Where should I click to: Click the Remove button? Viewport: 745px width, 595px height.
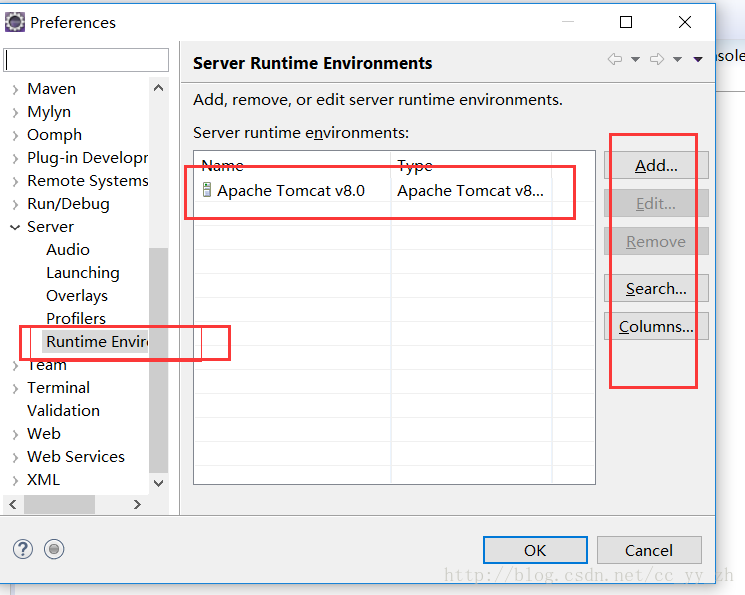tap(656, 241)
